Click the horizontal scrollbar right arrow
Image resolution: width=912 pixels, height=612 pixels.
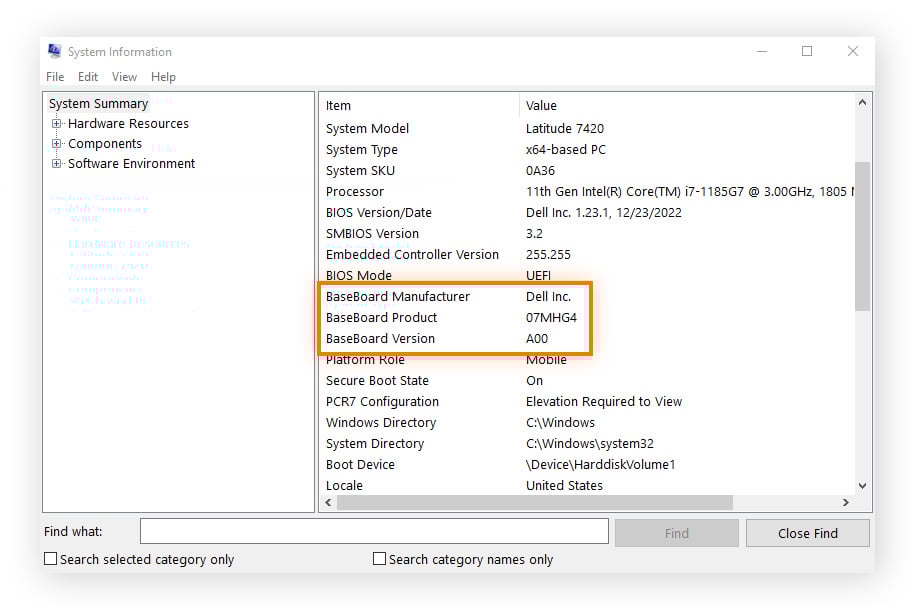point(843,502)
